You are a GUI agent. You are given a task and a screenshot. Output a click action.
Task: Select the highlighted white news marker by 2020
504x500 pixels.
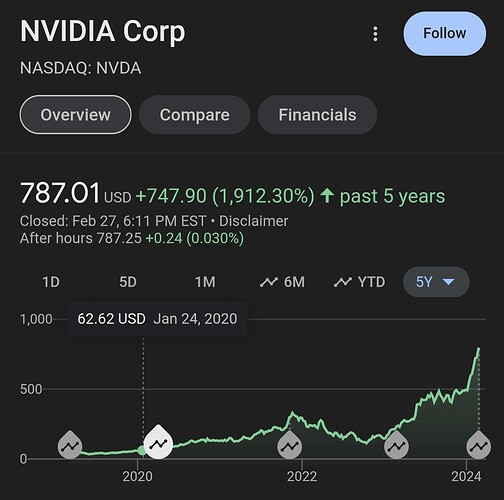tap(158, 442)
